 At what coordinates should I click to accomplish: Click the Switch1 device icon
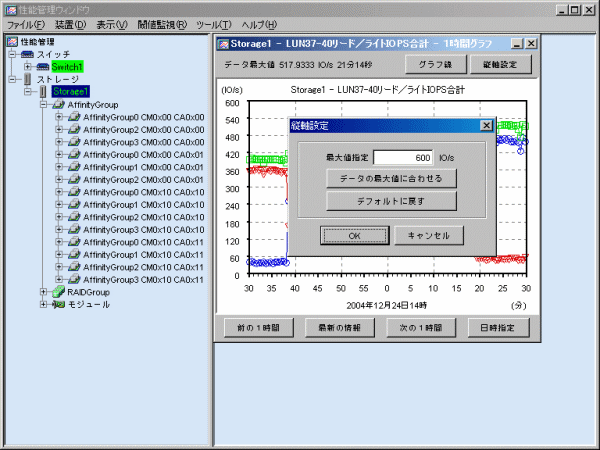coord(43,67)
